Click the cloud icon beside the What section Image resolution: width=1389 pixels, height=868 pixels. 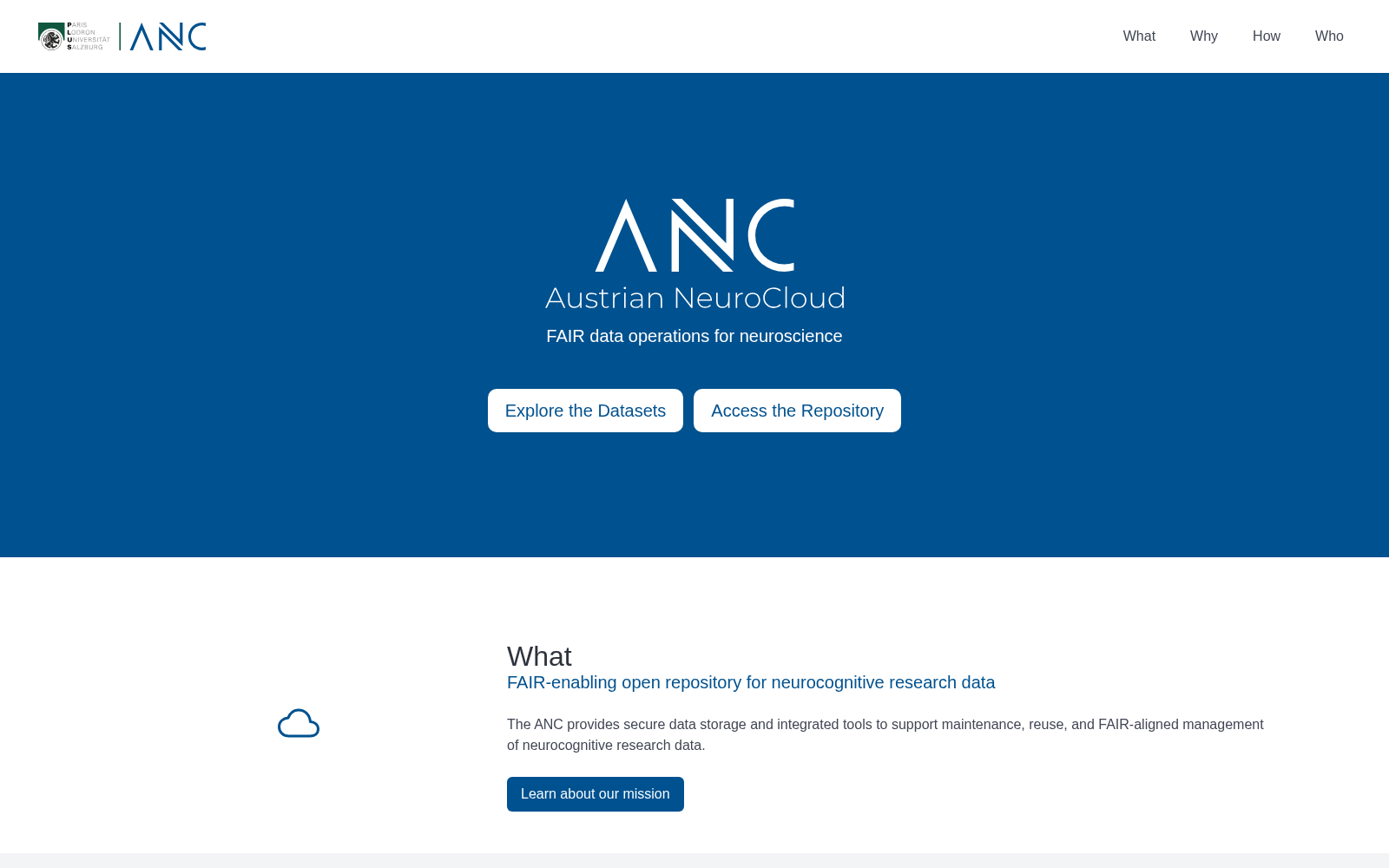coord(299,723)
